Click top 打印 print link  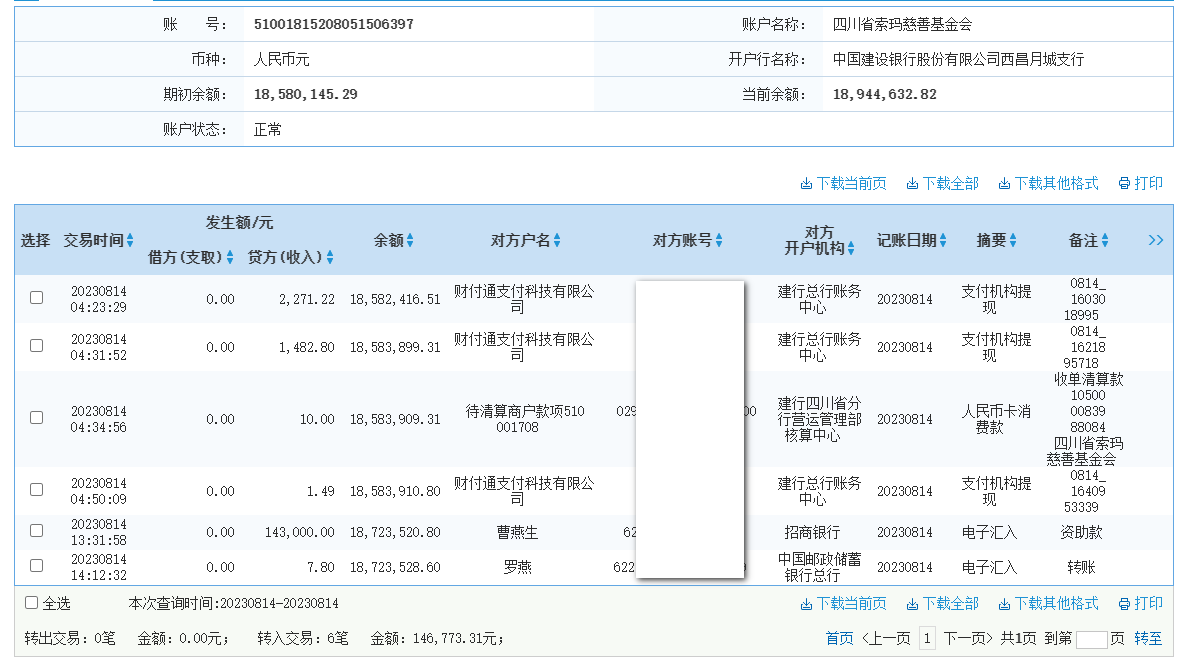(1140, 183)
